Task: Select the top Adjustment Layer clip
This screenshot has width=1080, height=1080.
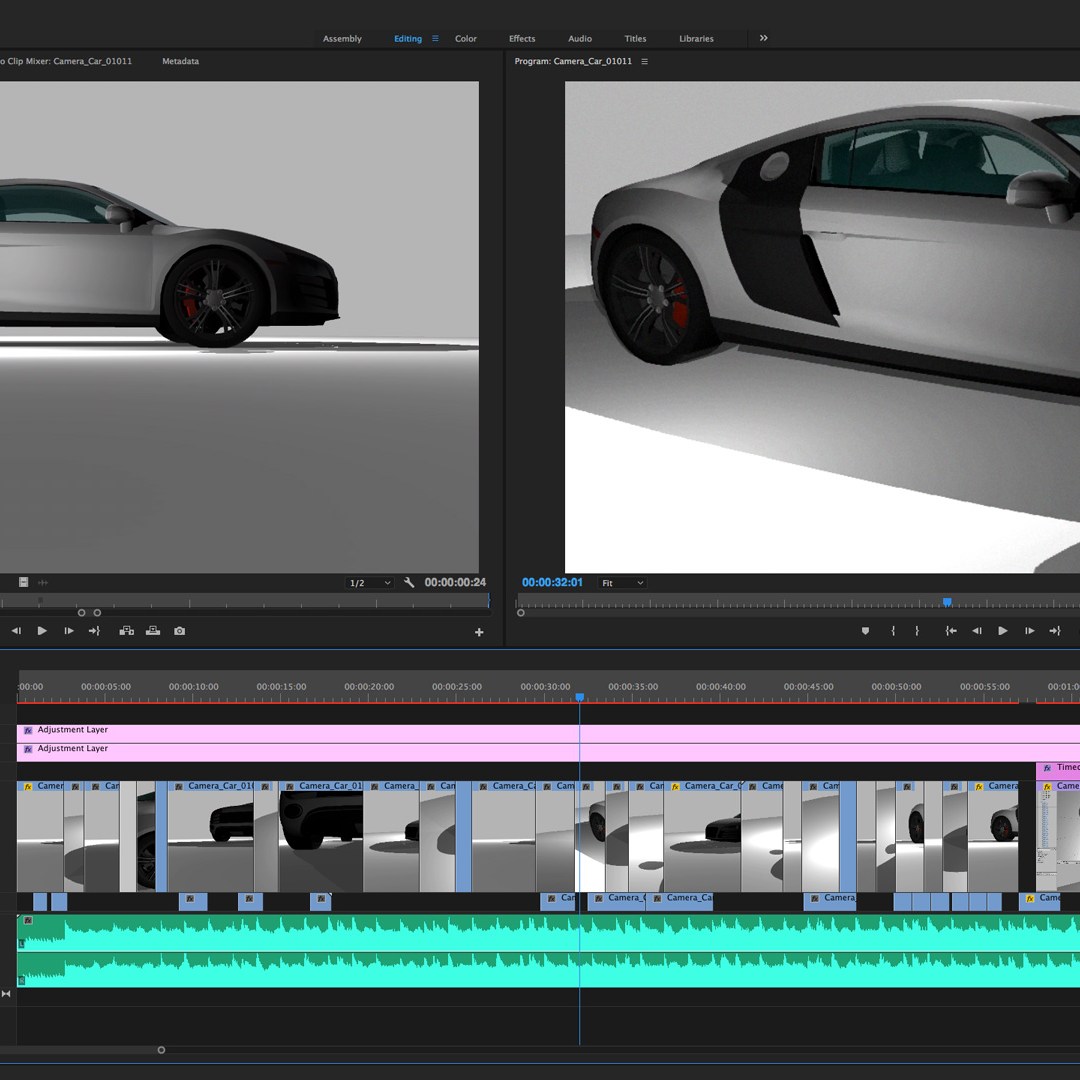Action: [300, 733]
